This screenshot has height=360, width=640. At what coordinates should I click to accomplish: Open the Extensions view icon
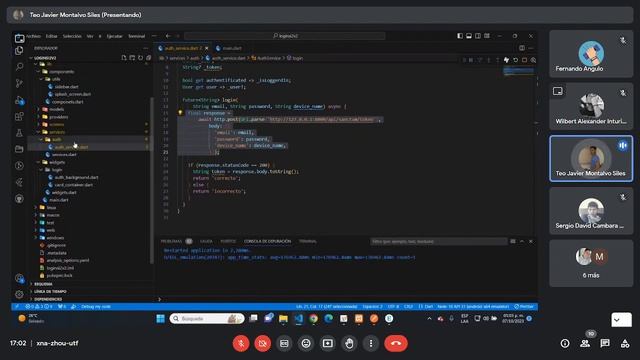coord(19,117)
